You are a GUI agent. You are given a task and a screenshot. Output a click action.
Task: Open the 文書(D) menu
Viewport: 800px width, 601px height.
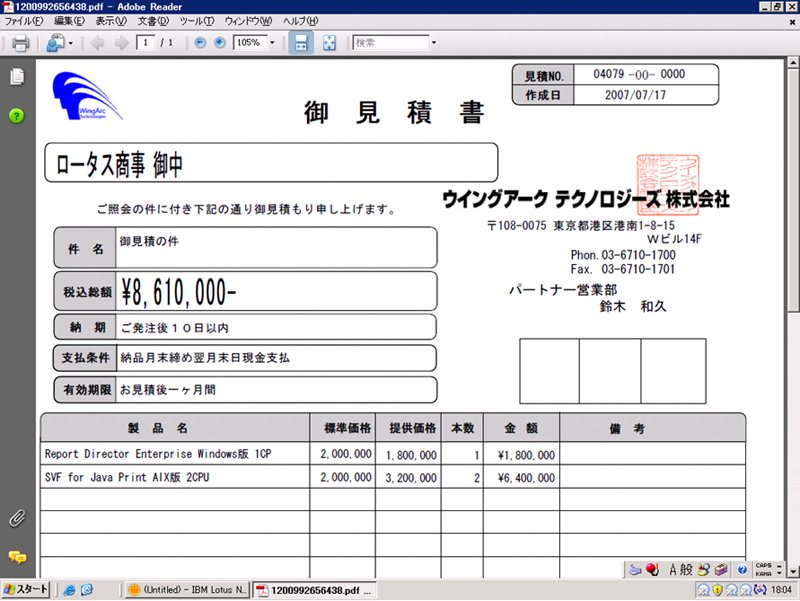tap(153, 21)
